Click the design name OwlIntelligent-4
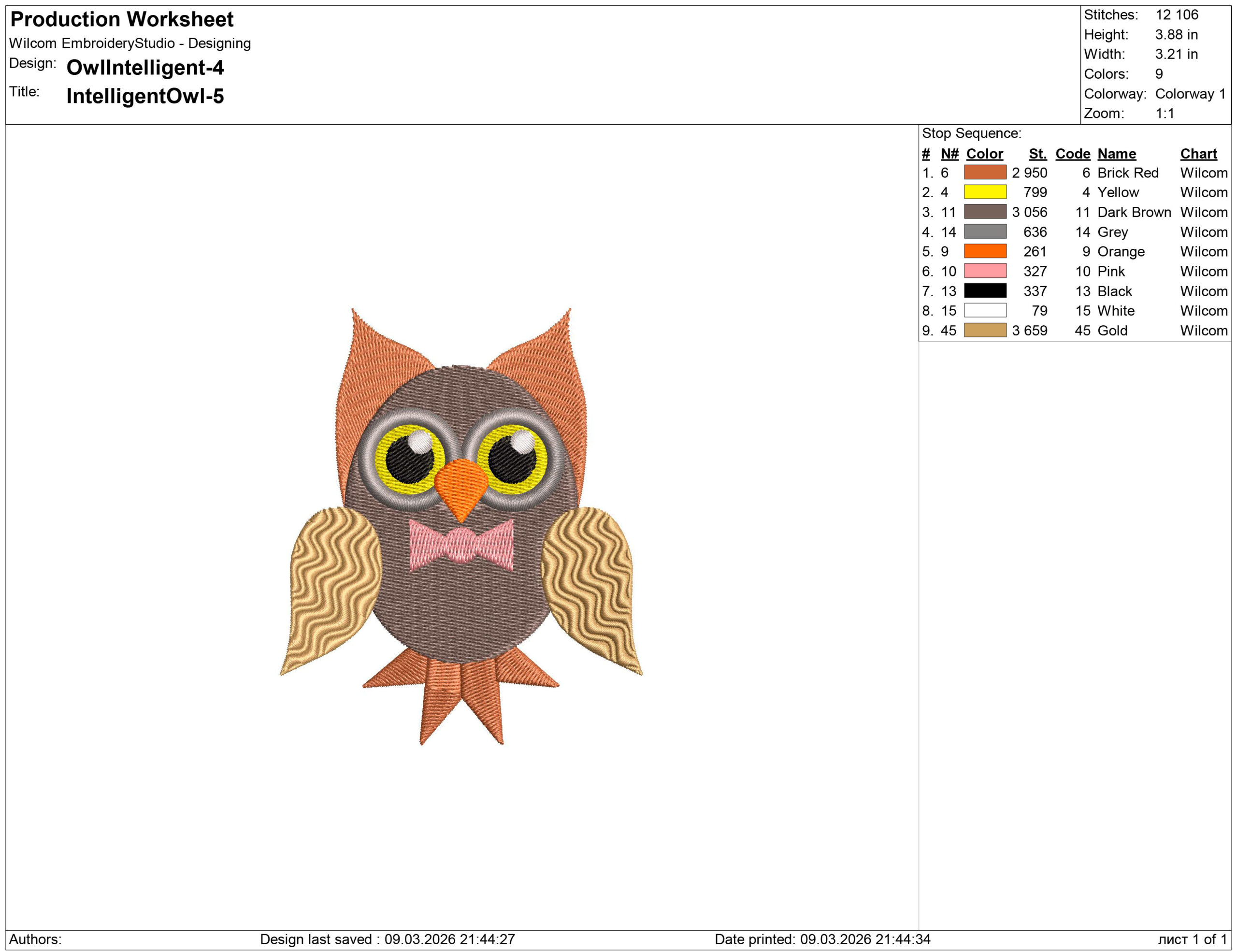 point(145,67)
